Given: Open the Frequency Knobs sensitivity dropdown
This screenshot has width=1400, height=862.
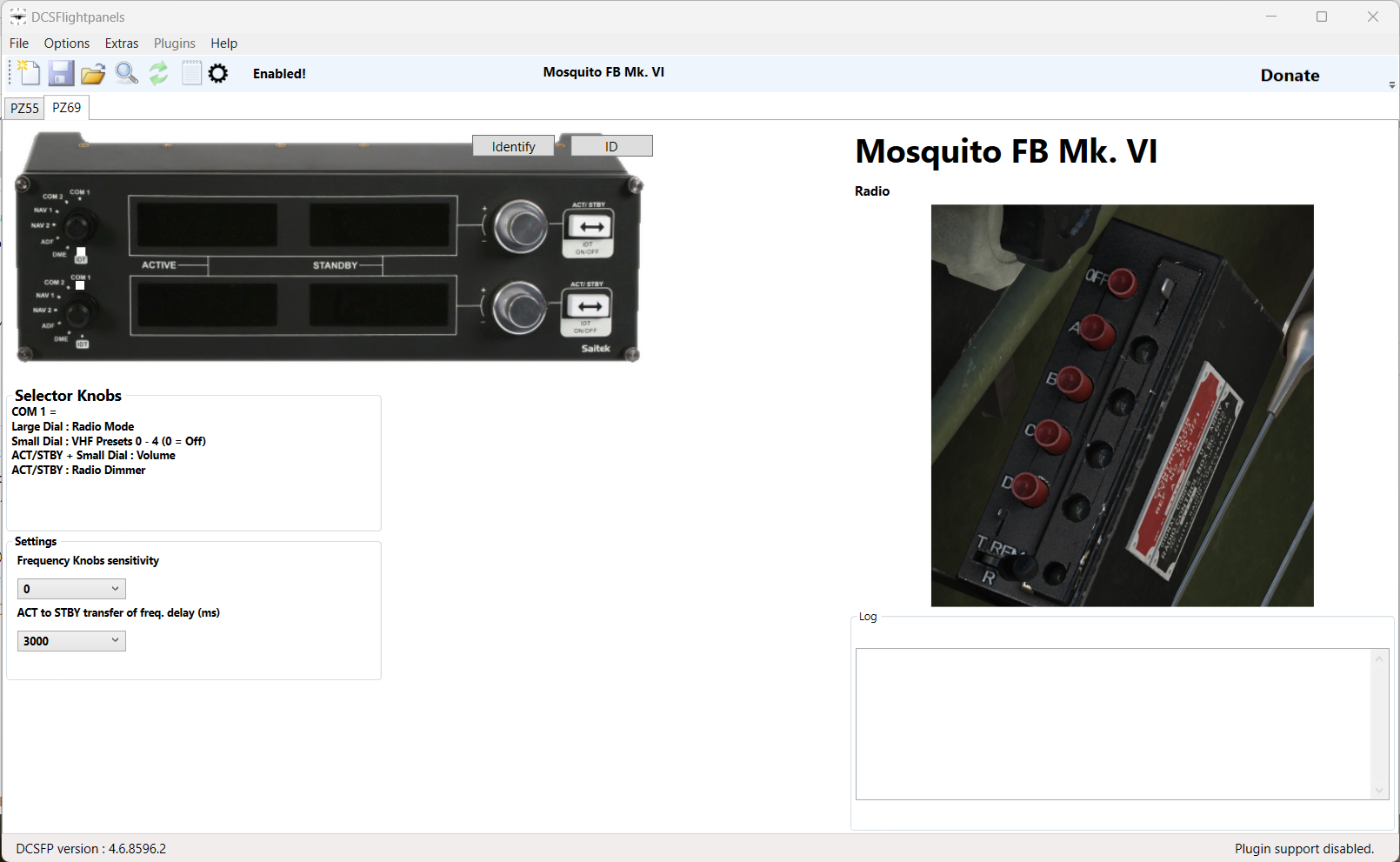Looking at the screenshot, I should click(x=70, y=588).
